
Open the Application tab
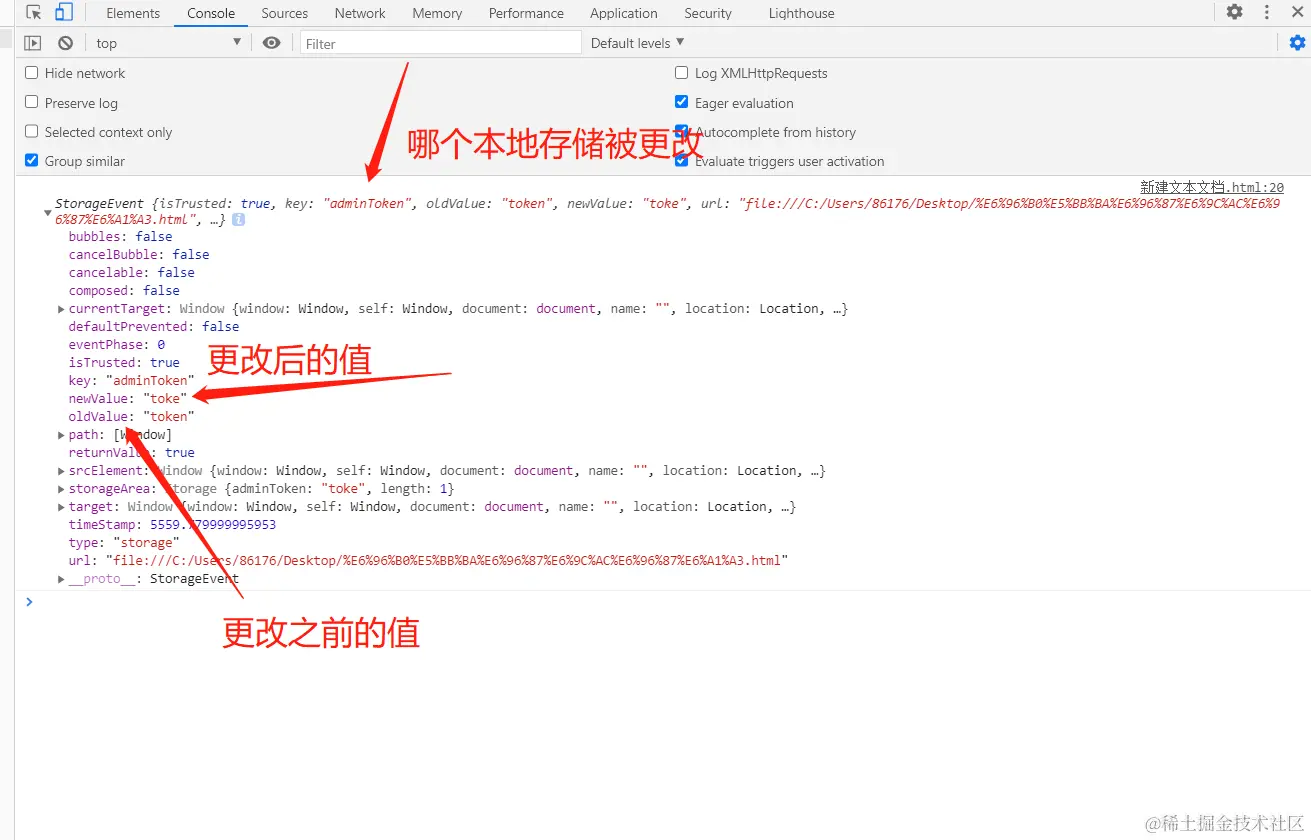[x=624, y=13]
